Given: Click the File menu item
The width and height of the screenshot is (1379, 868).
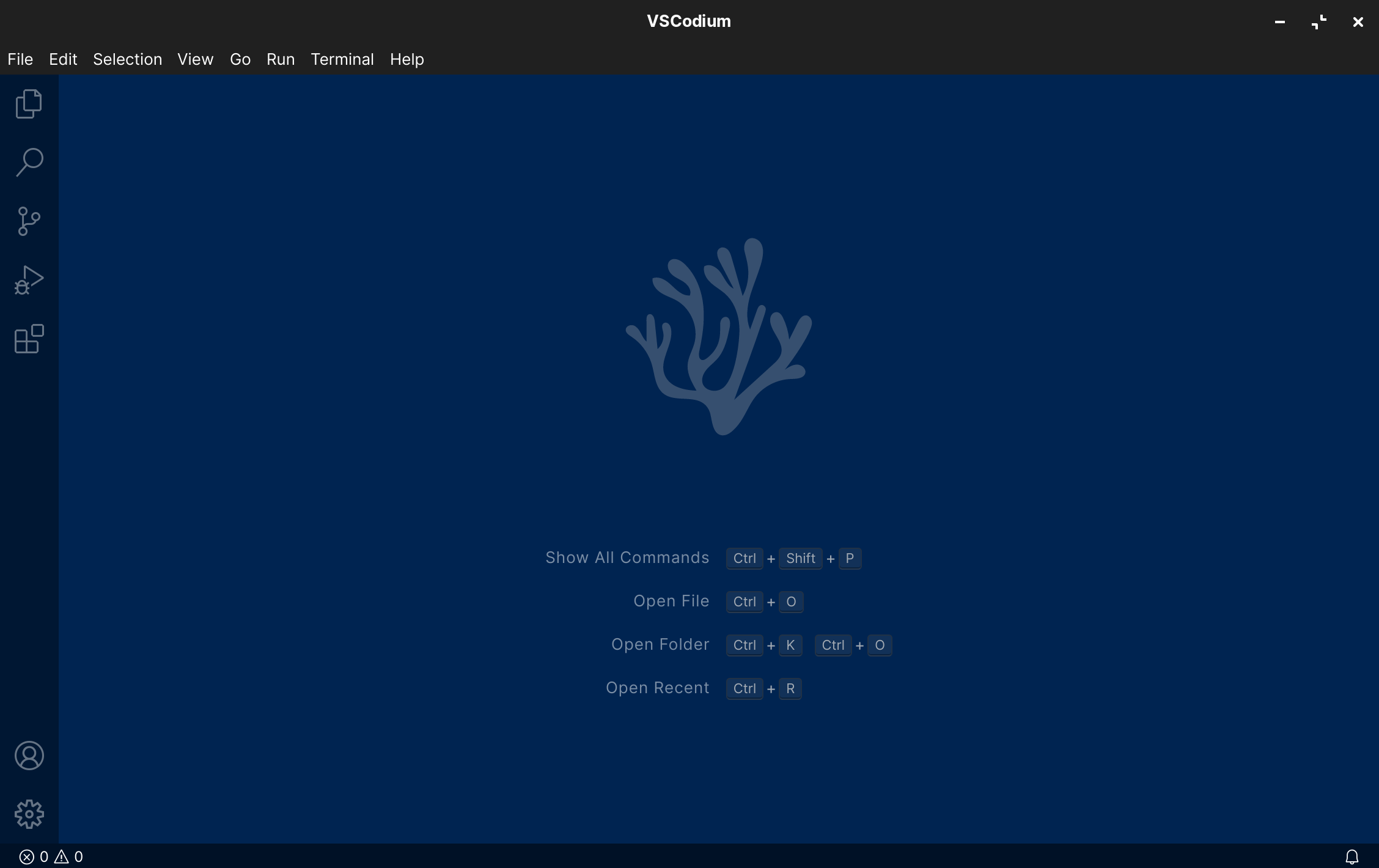Looking at the screenshot, I should [x=20, y=59].
